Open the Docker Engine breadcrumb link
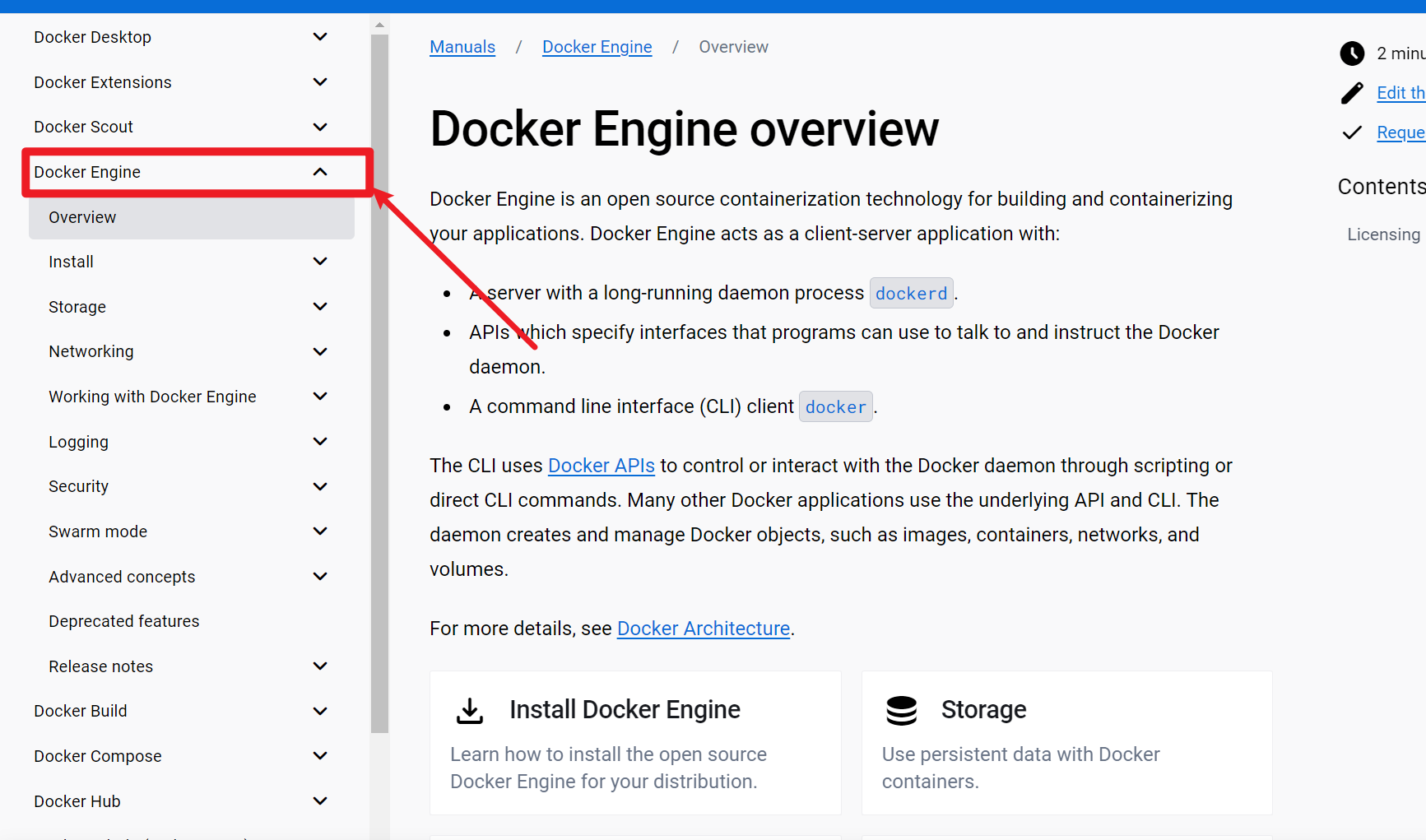 [597, 47]
